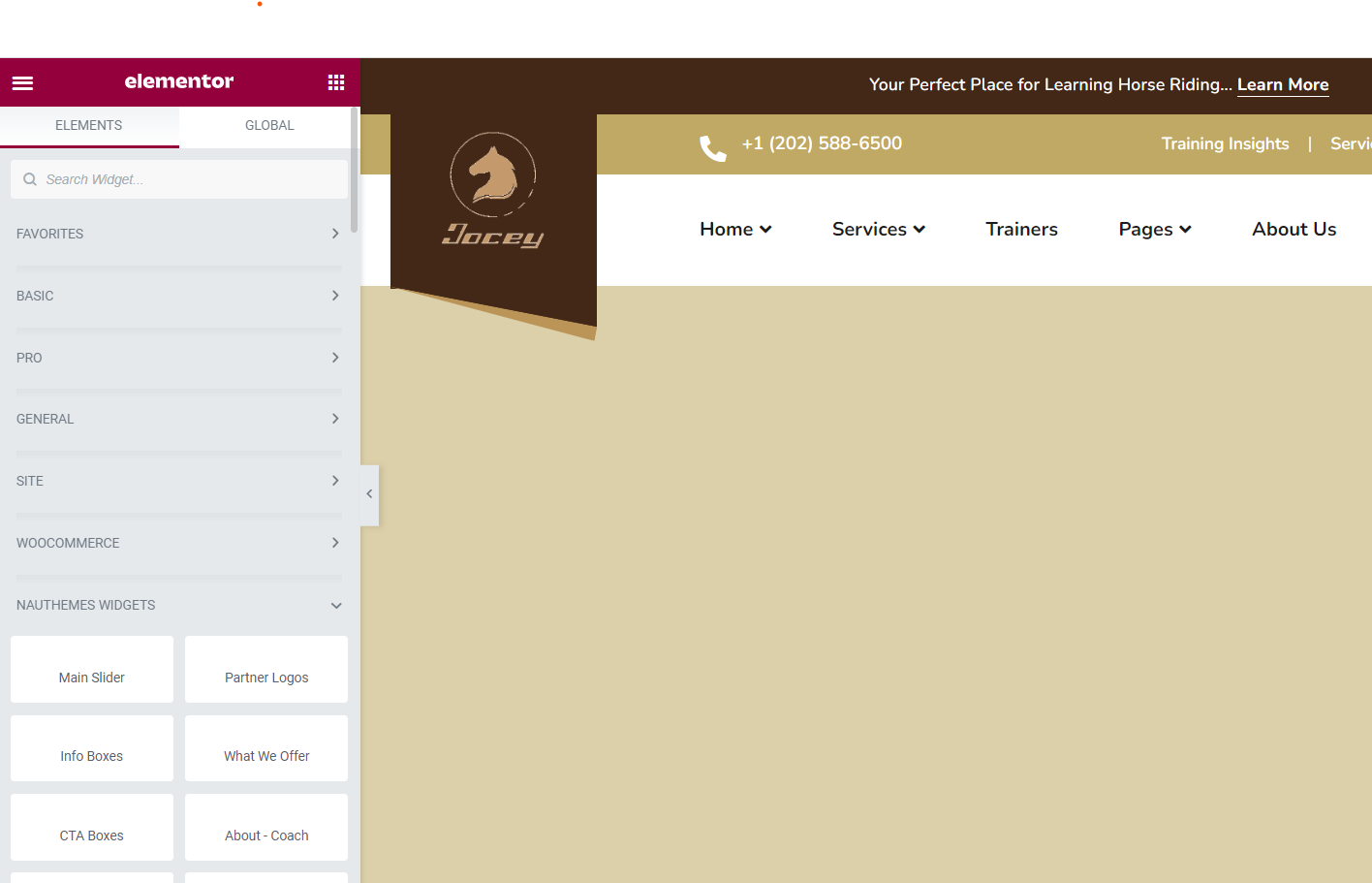This screenshot has height=883, width=1372.
Task: Click the Search Widget input field
Action: point(189,179)
